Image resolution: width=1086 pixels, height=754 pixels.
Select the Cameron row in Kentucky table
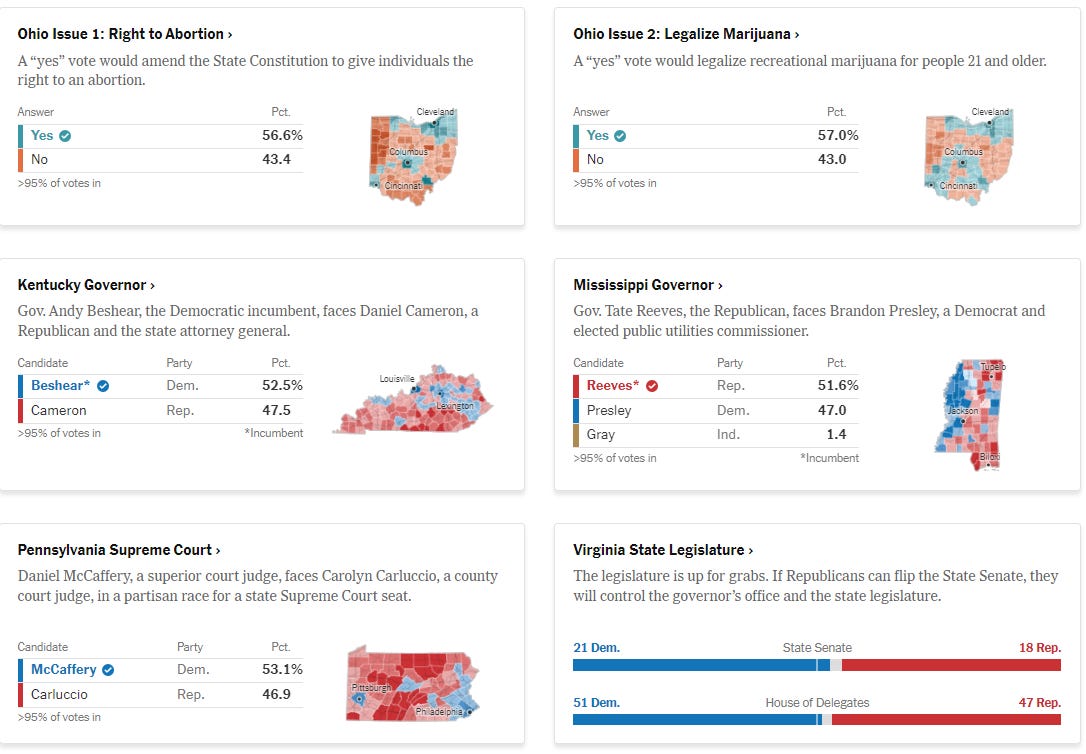(x=160, y=410)
